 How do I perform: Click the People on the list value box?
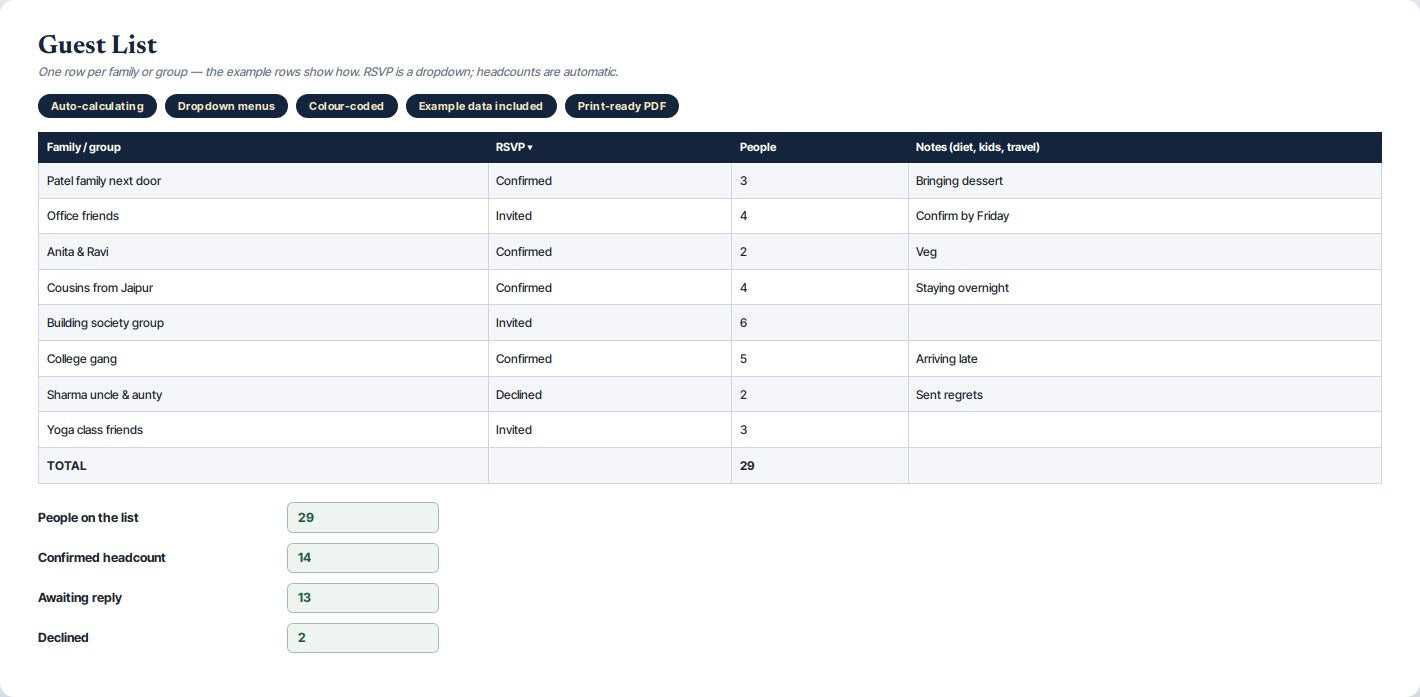[363, 518]
